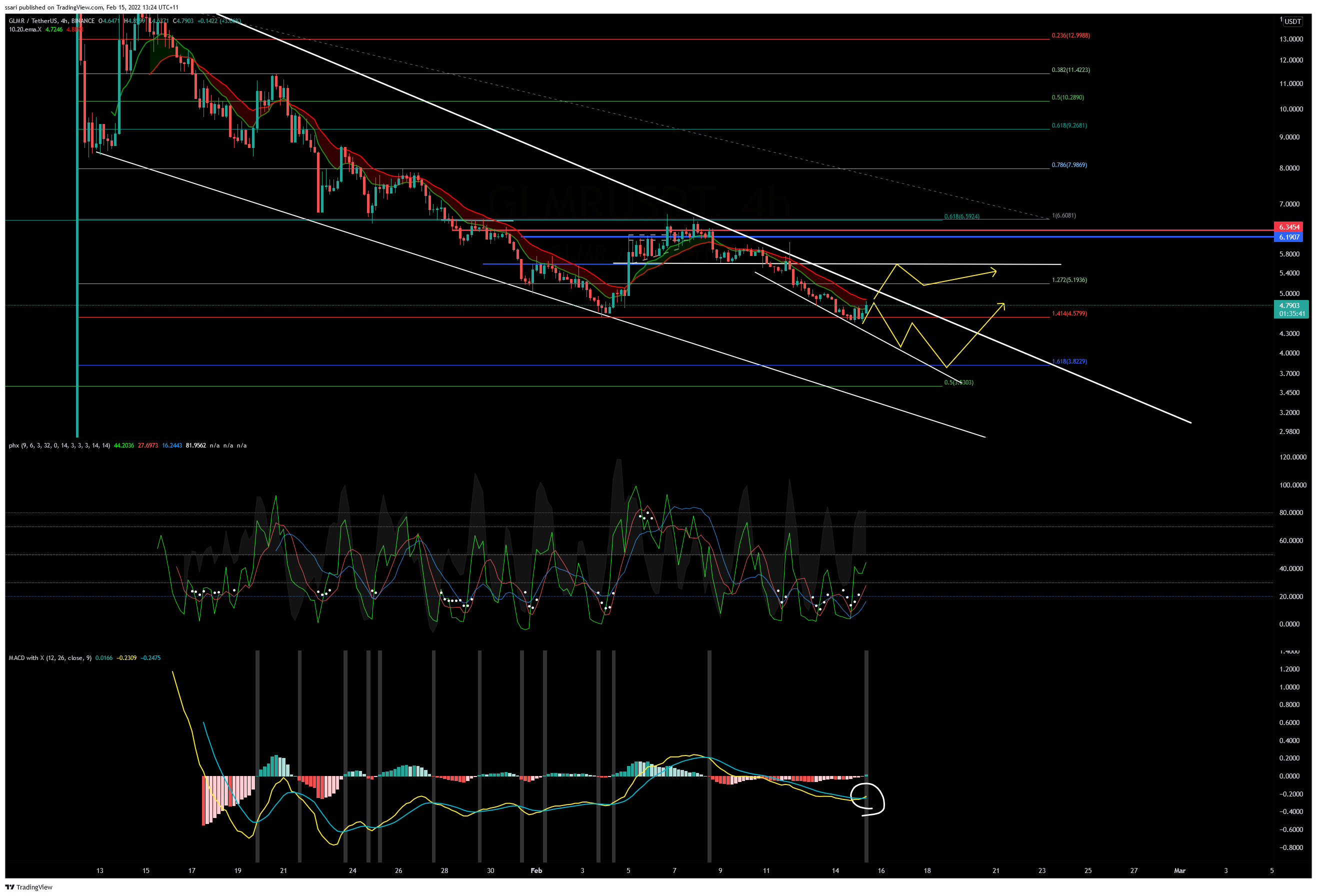Click the 0.618(9.2681) Fibonacci label

click(1069, 125)
